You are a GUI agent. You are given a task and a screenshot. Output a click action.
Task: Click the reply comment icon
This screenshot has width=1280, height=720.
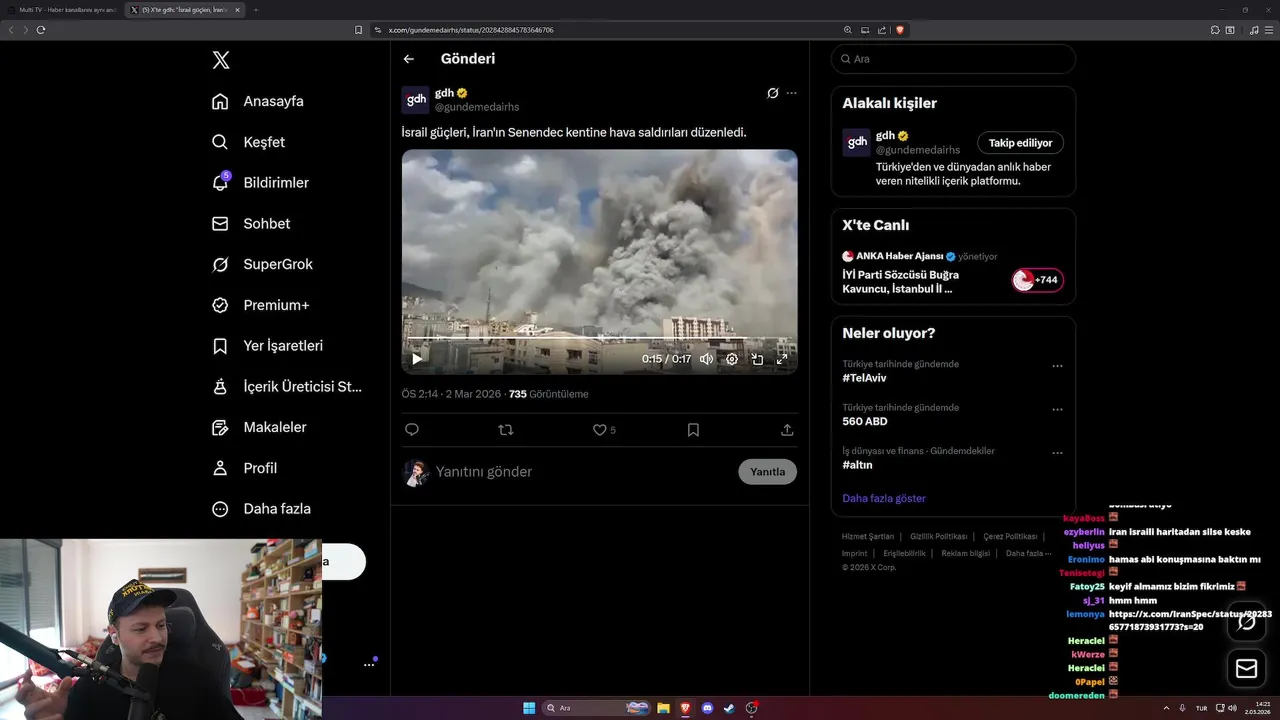[x=411, y=430]
